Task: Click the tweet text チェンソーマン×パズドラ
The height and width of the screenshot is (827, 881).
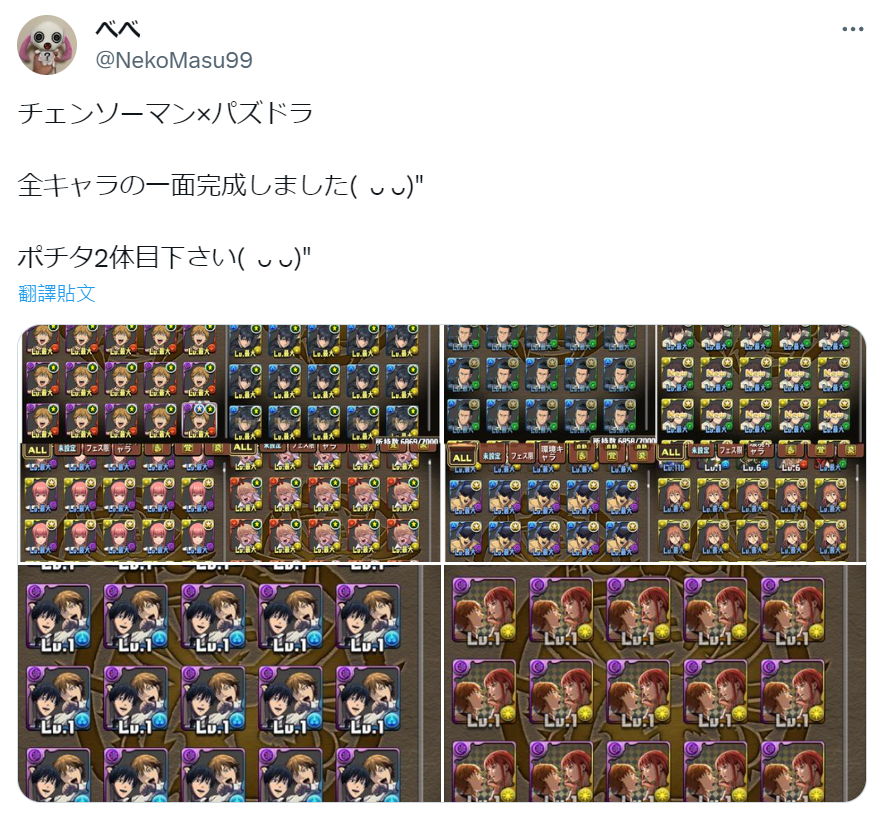Action: [x=166, y=113]
